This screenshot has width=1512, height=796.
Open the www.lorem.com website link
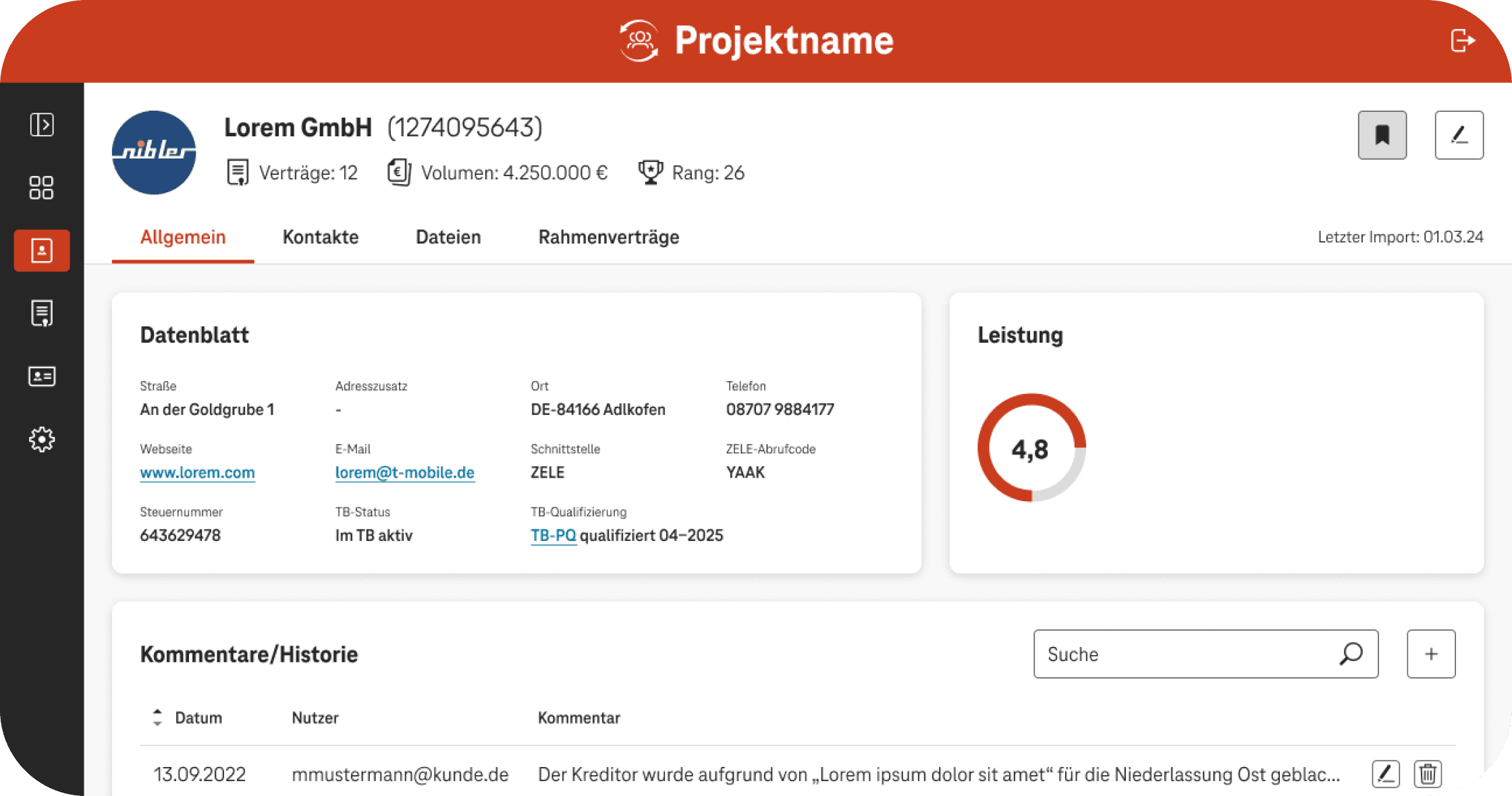point(197,473)
